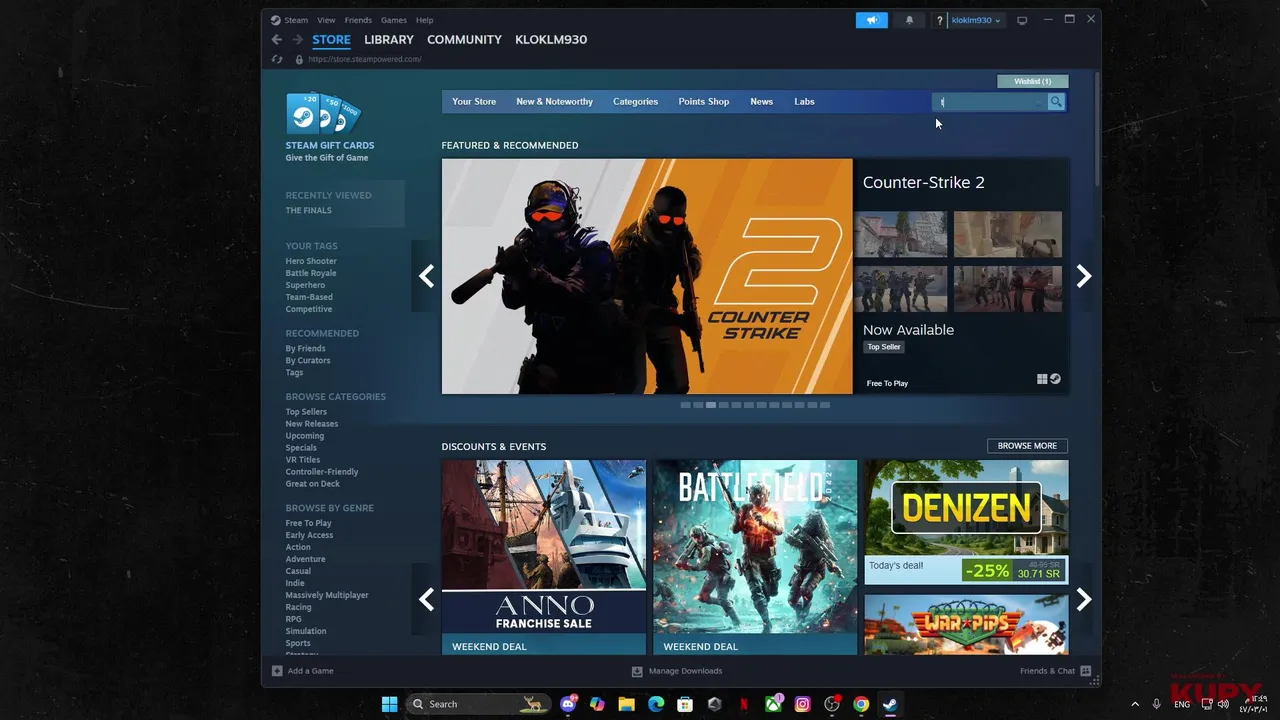
Task: Open Netflix from the taskbar
Action: [x=744, y=704]
